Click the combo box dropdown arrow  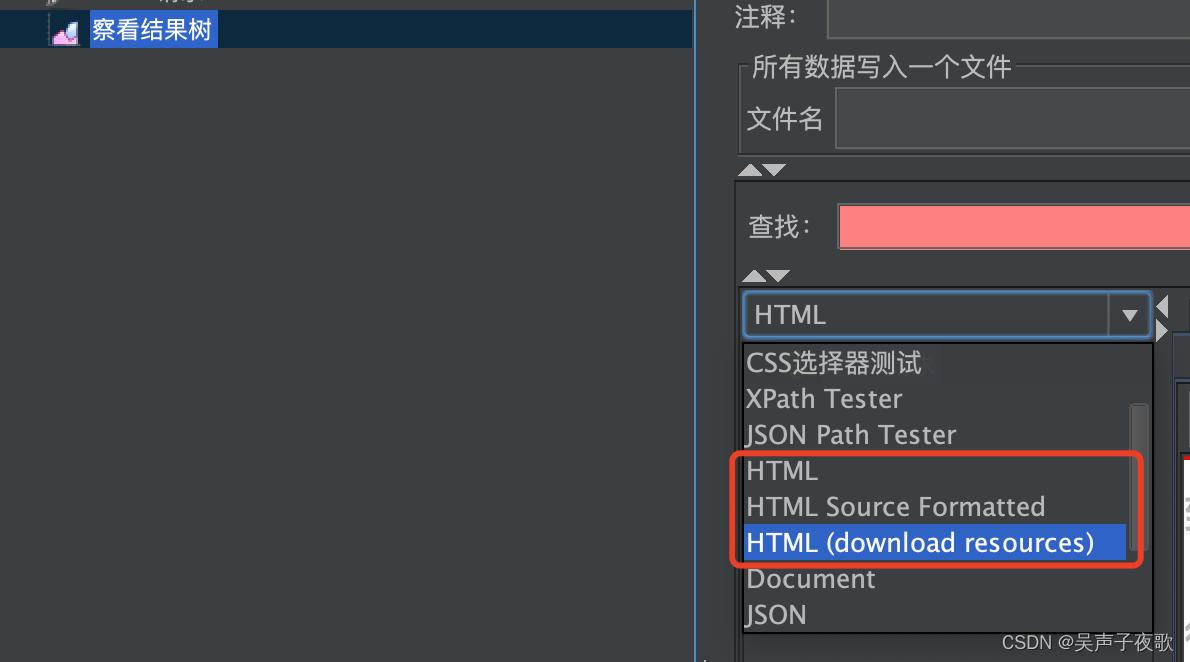click(1129, 314)
